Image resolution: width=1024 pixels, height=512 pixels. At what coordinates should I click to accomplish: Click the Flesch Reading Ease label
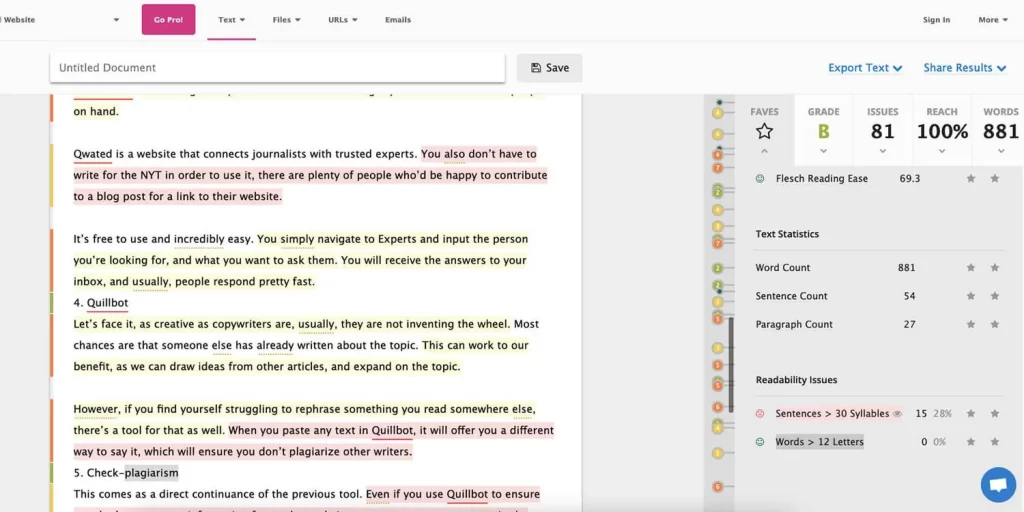tap(822, 178)
